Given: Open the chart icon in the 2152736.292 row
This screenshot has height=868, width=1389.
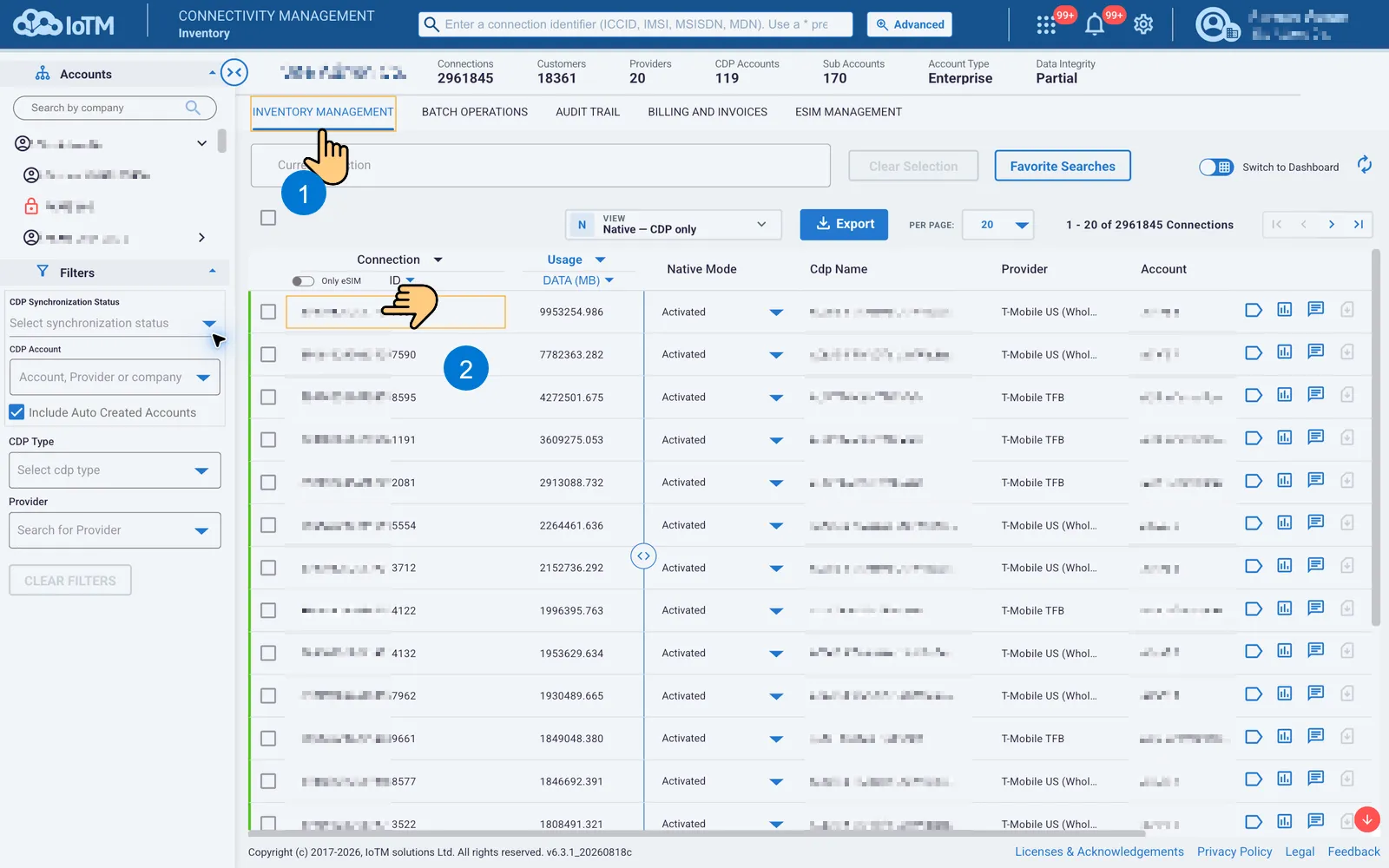Looking at the screenshot, I should pos(1285,565).
